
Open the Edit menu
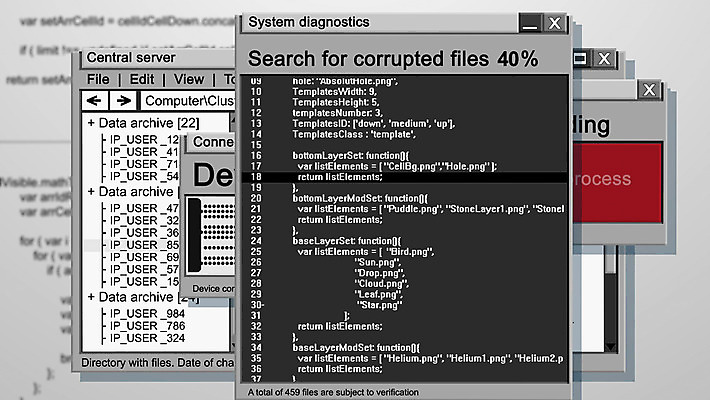pos(142,79)
